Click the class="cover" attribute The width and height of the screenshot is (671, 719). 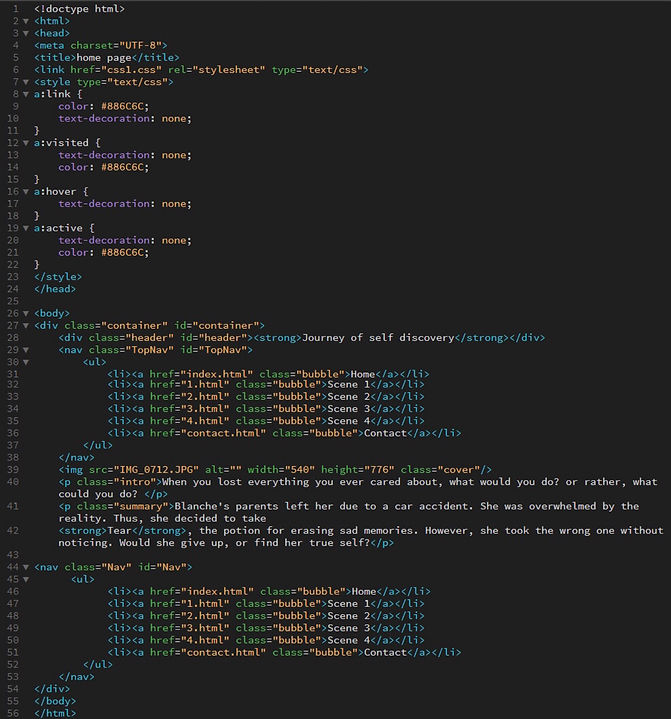(x=440, y=470)
